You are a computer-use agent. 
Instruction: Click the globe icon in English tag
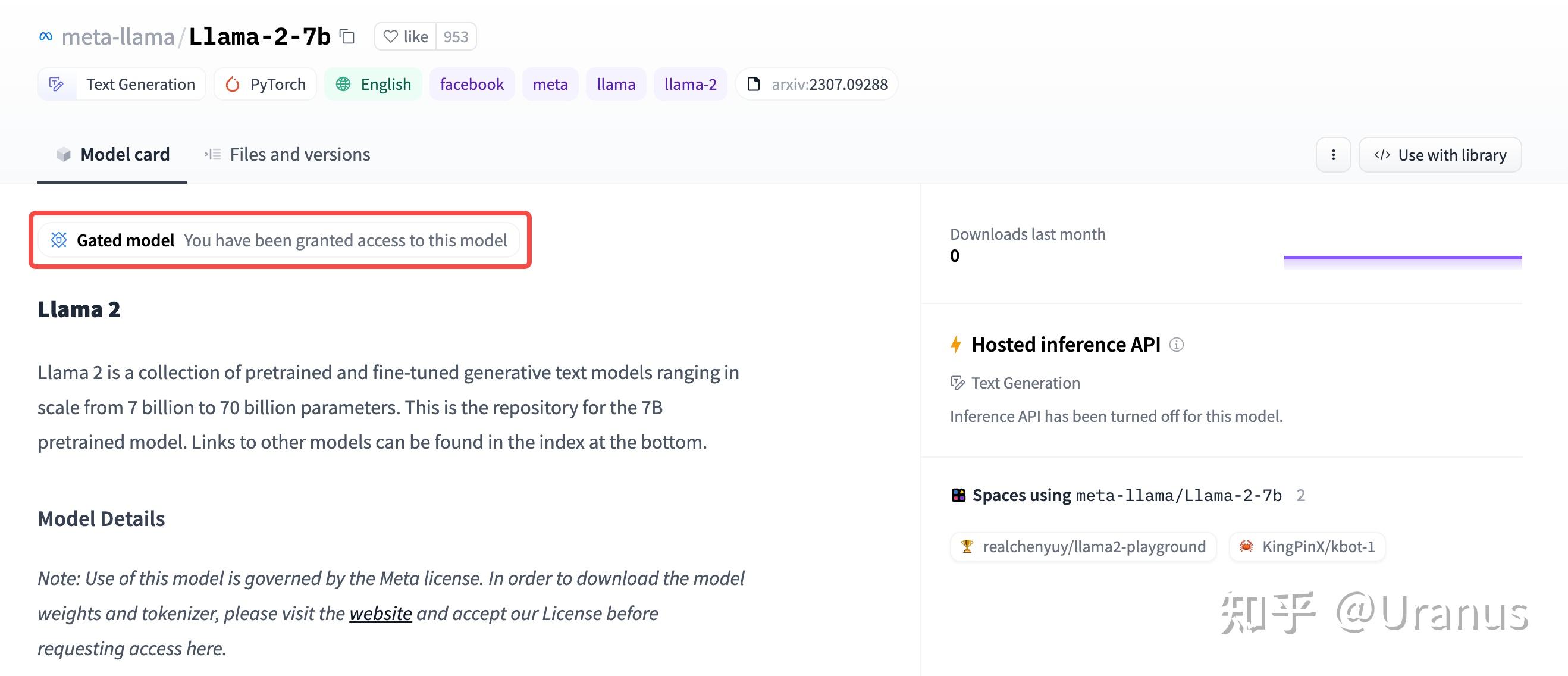tap(343, 84)
